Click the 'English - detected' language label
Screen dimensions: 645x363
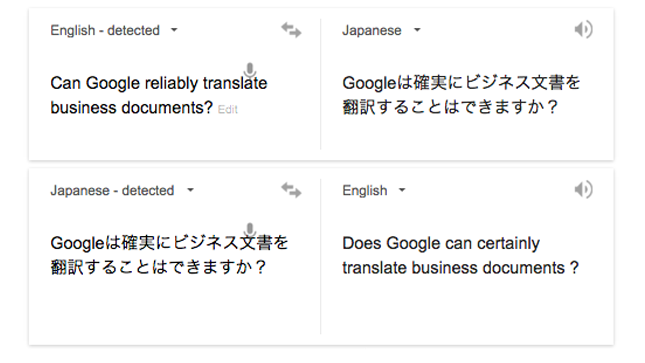(105, 30)
